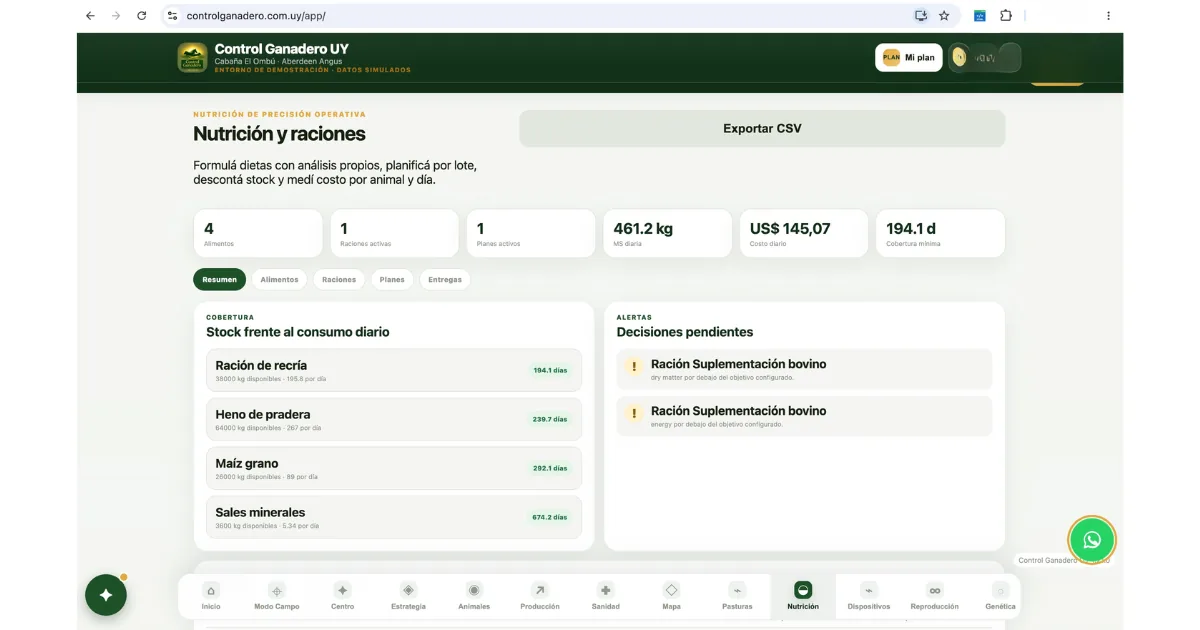Select the Centro sparkle icon
The width and height of the screenshot is (1200, 630).
point(342,590)
